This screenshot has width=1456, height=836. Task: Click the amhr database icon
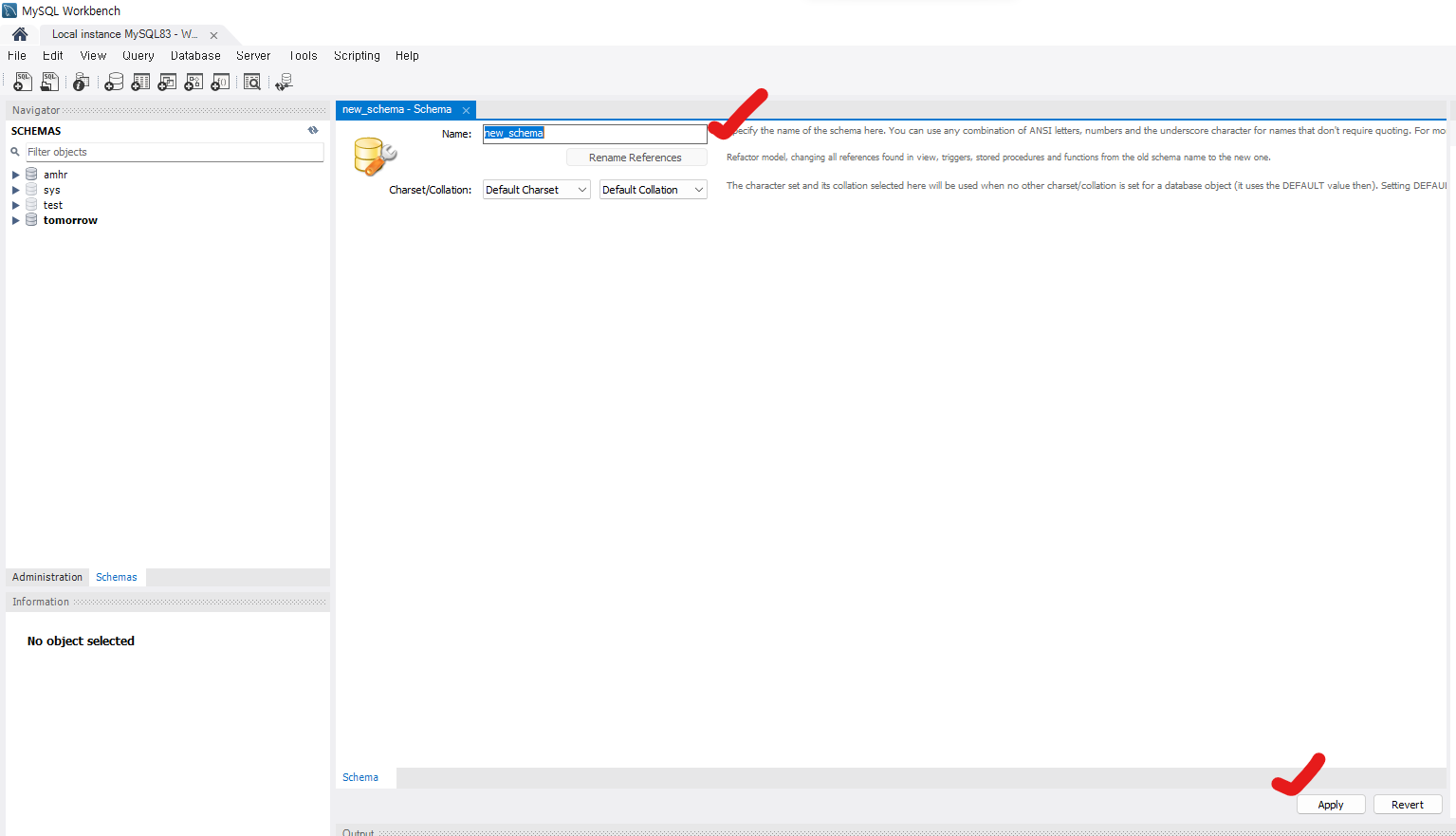[x=31, y=175]
